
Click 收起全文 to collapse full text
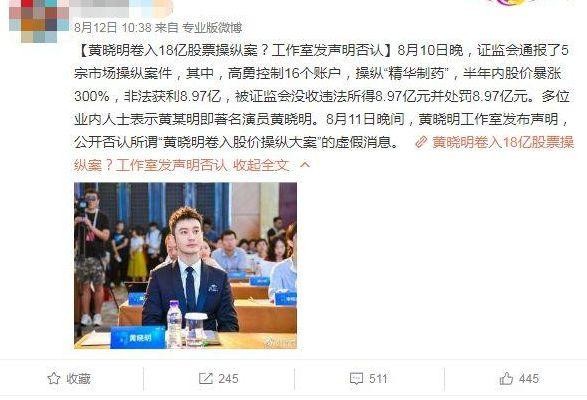pyautogui.click(x=261, y=165)
